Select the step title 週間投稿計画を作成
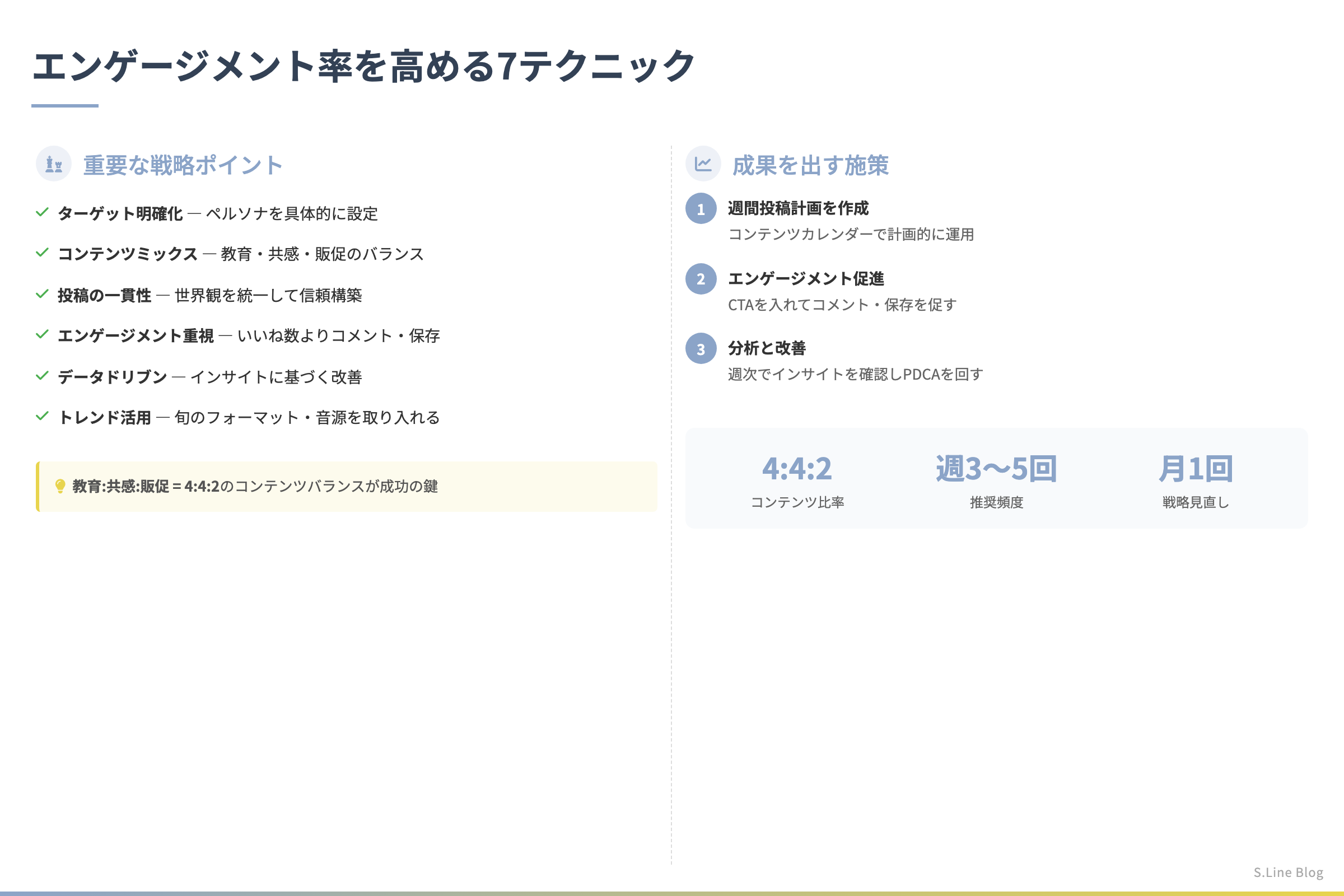Image resolution: width=1344 pixels, height=896 pixels. [x=799, y=208]
